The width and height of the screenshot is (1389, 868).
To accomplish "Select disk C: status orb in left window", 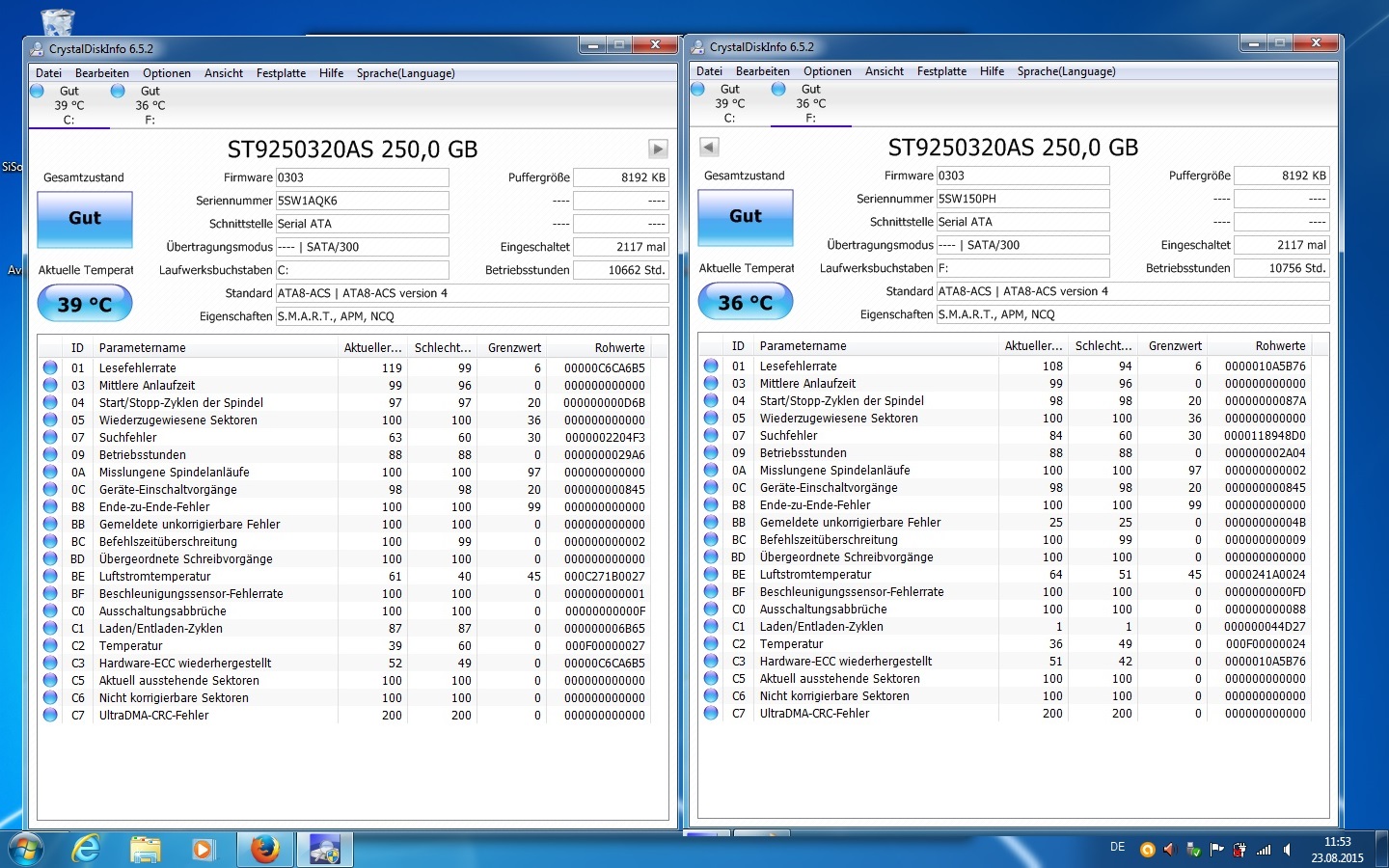I will (37, 91).
